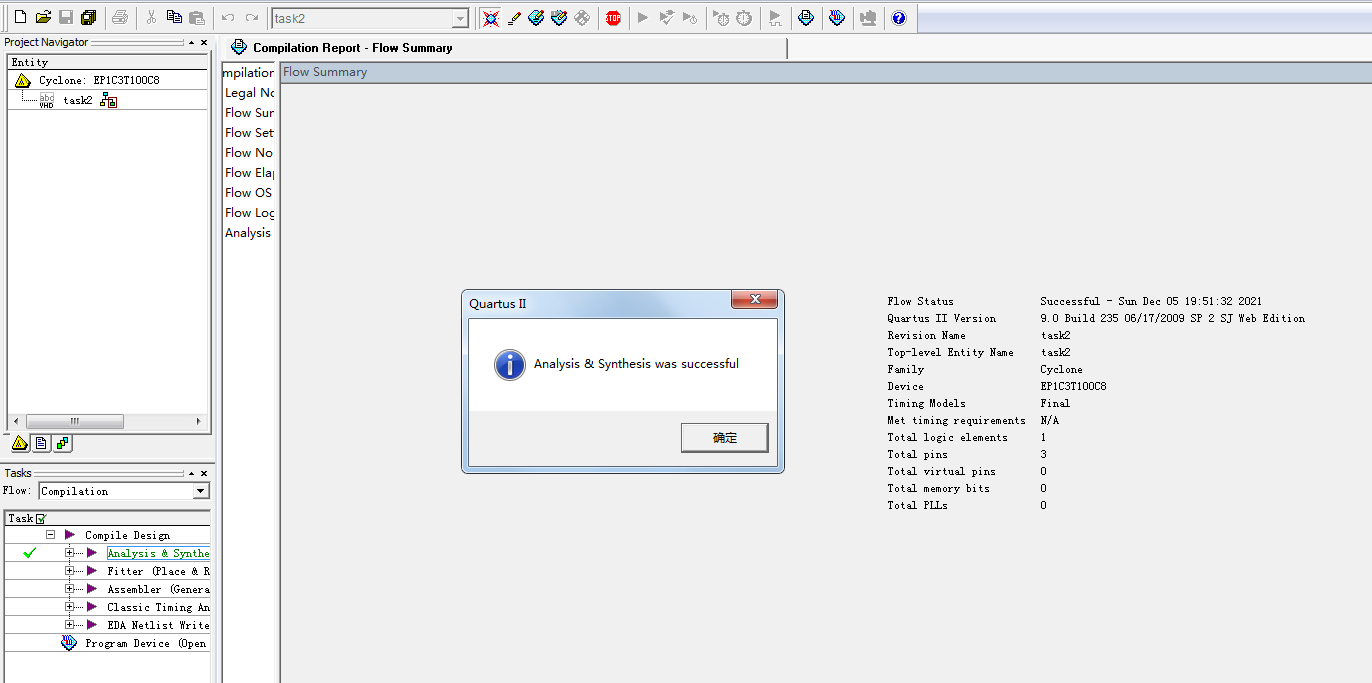The width and height of the screenshot is (1372, 683).
Task: Expand the Analysis & Synthesis task node
Action: click(69, 553)
